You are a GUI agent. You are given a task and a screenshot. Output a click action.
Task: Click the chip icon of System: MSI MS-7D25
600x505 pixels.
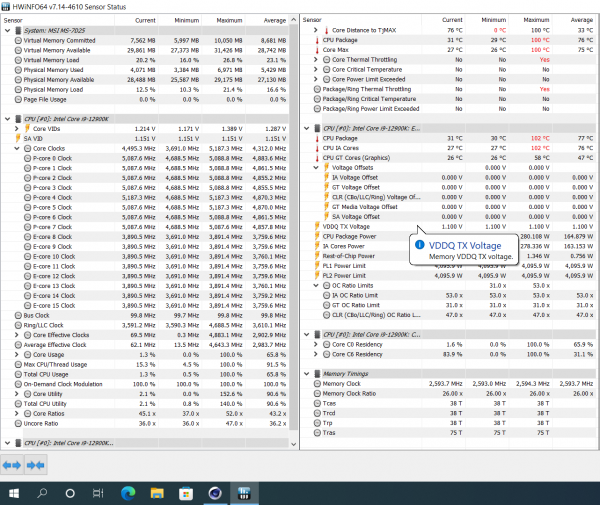tap(18, 31)
